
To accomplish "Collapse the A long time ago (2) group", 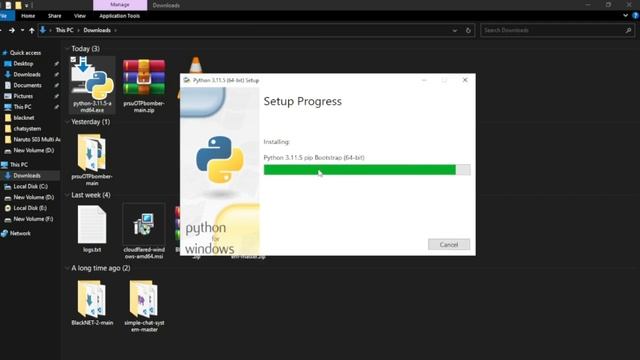I will point(67,268).
